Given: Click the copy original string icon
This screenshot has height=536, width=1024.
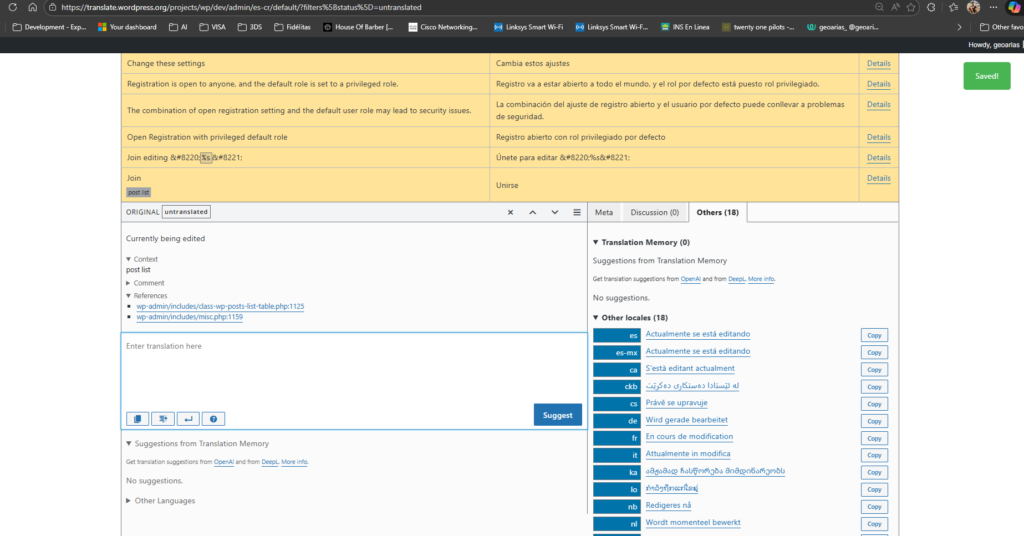Looking at the screenshot, I should [x=137, y=419].
